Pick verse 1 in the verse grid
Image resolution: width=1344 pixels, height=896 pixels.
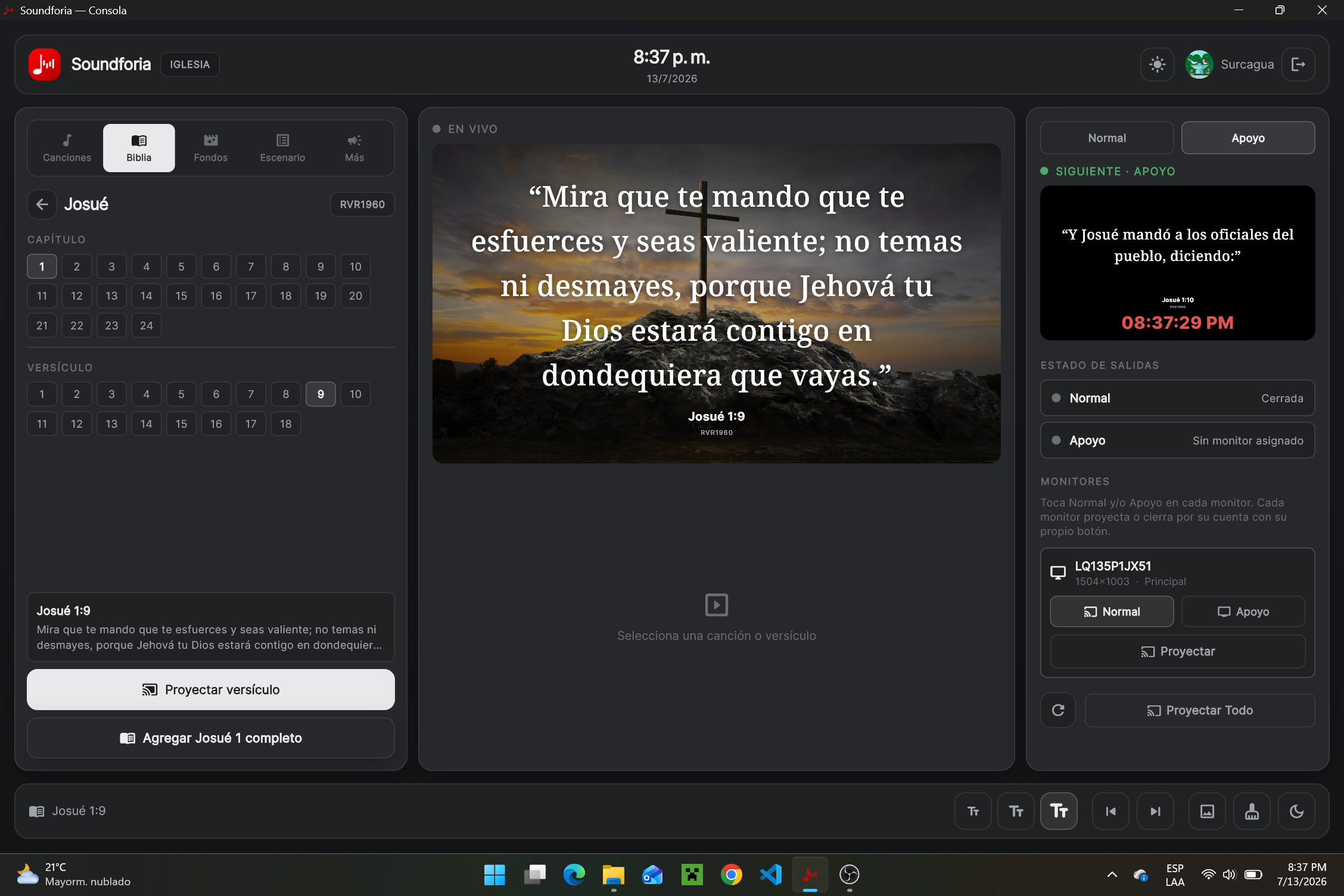[x=42, y=394]
